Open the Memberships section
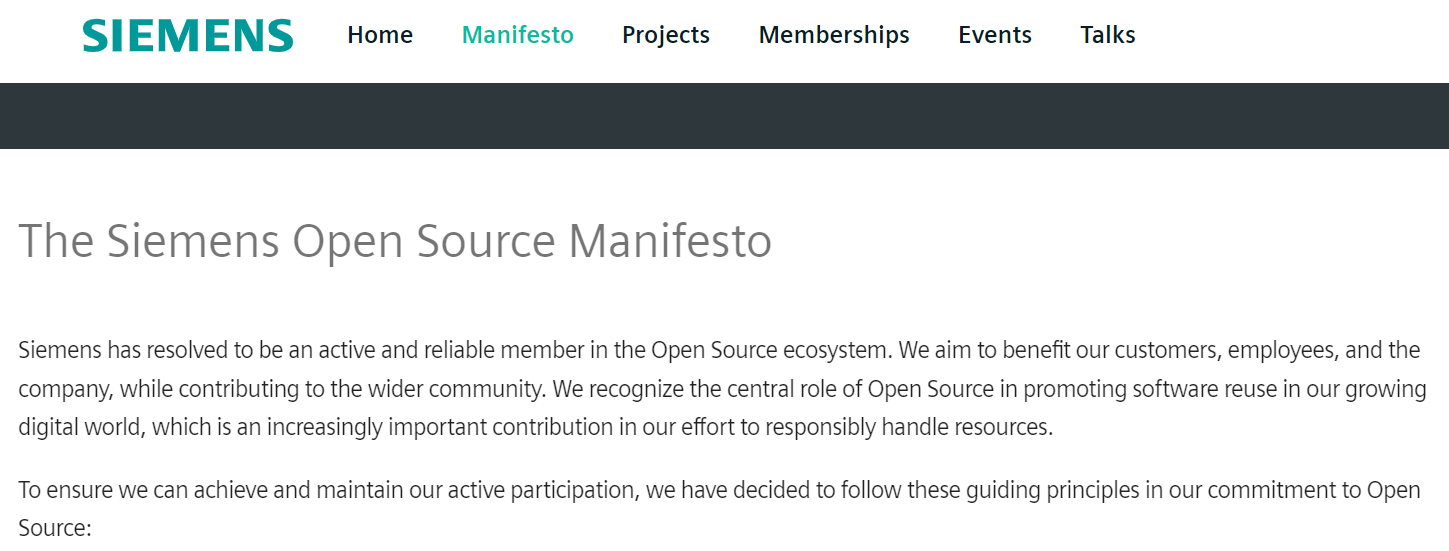1449x551 pixels. pyautogui.click(x=834, y=35)
